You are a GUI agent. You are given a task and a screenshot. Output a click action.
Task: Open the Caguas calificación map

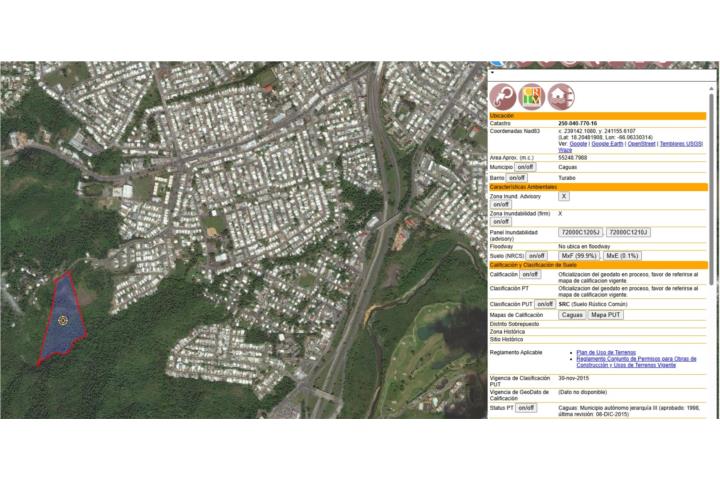(572, 315)
